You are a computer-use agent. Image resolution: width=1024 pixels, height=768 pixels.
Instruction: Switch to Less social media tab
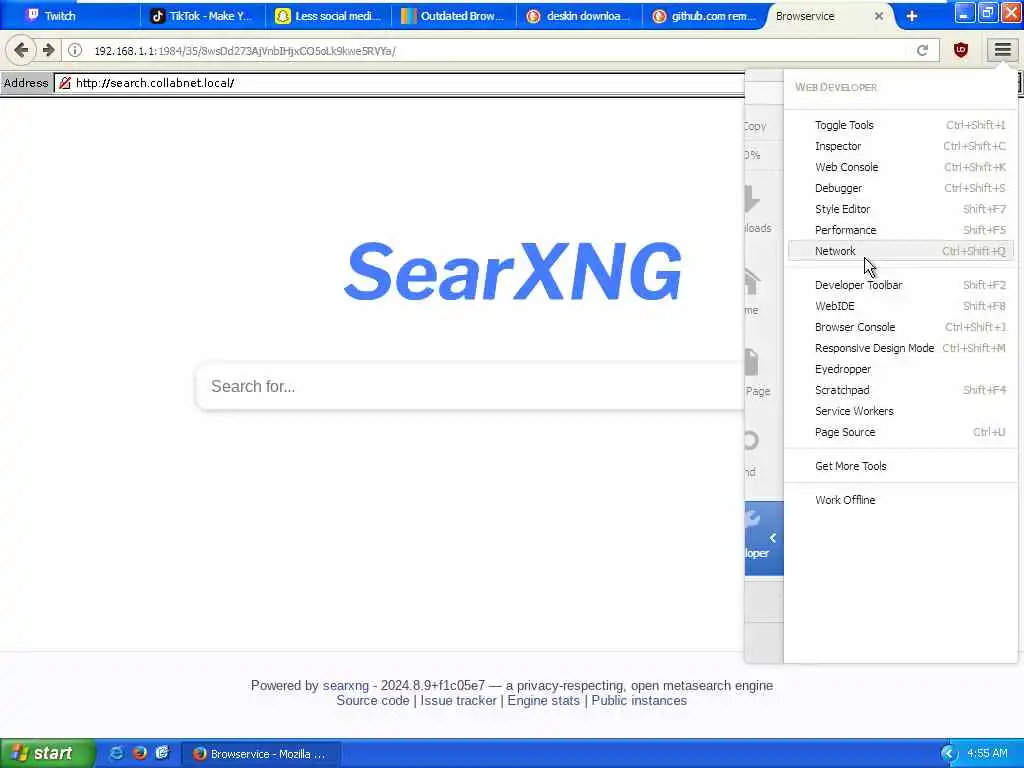click(x=330, y=16)
